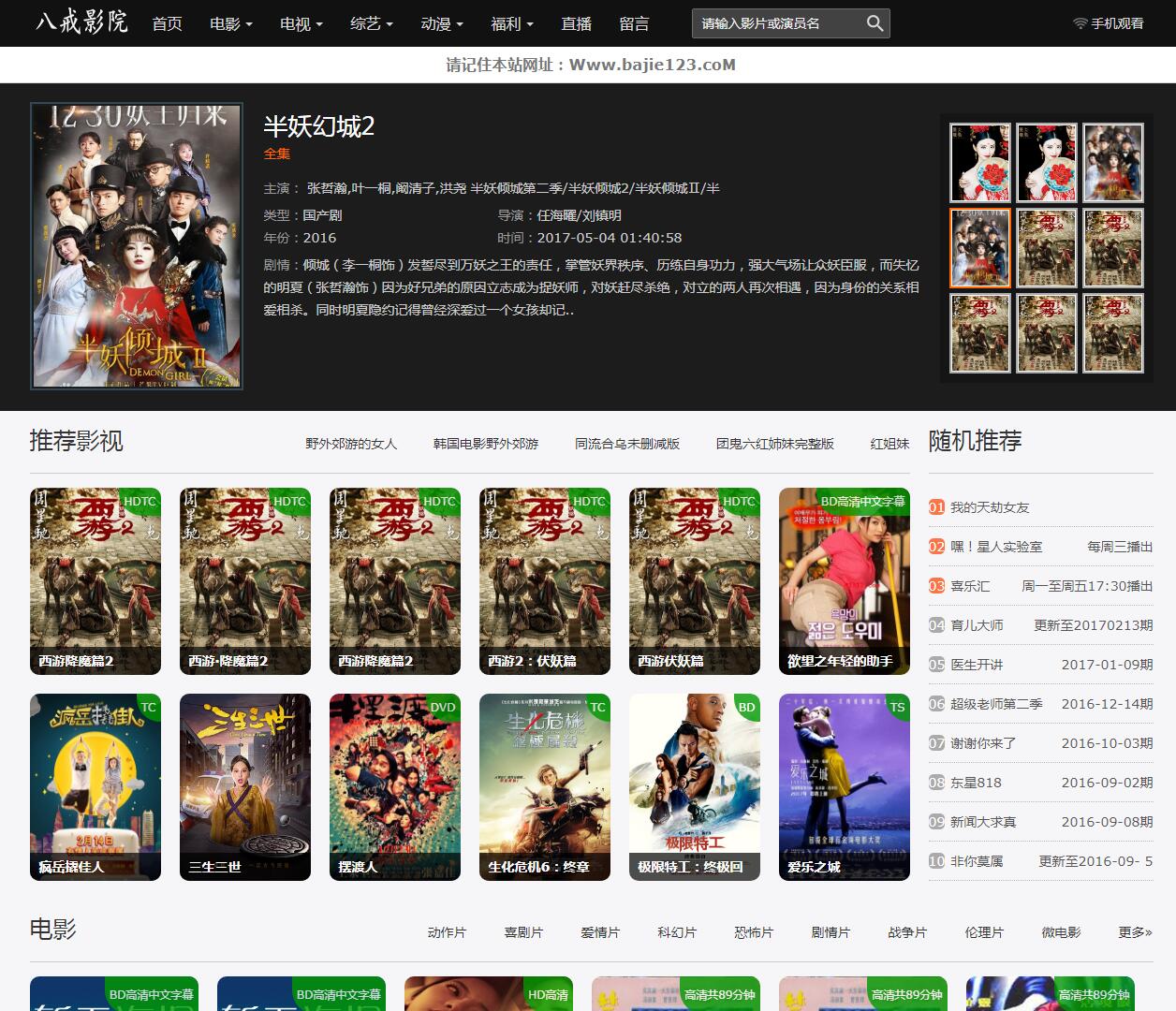This screenshot has width=1176, height=1011.
Task: Open the 西游2：伏妖篇 movie card
Action: coord(545,581)
